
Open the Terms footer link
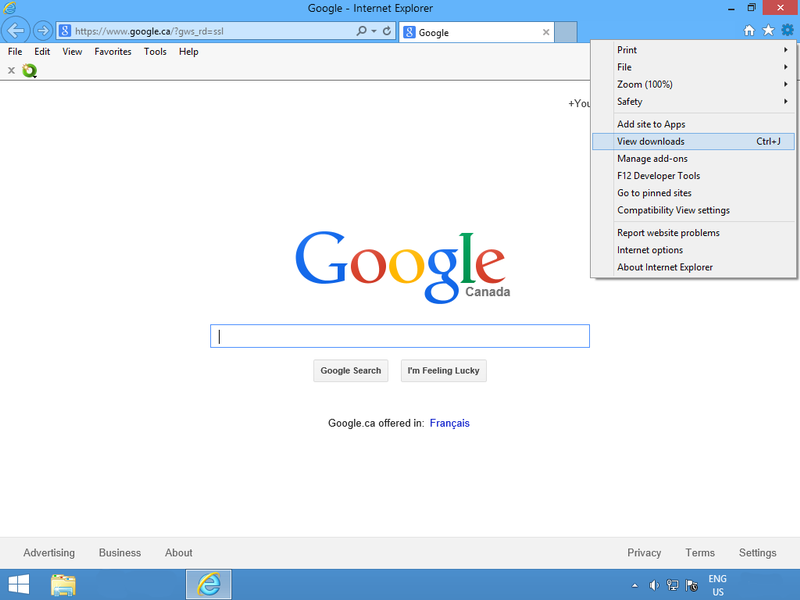pyautogui.click(x=700, y=553)
